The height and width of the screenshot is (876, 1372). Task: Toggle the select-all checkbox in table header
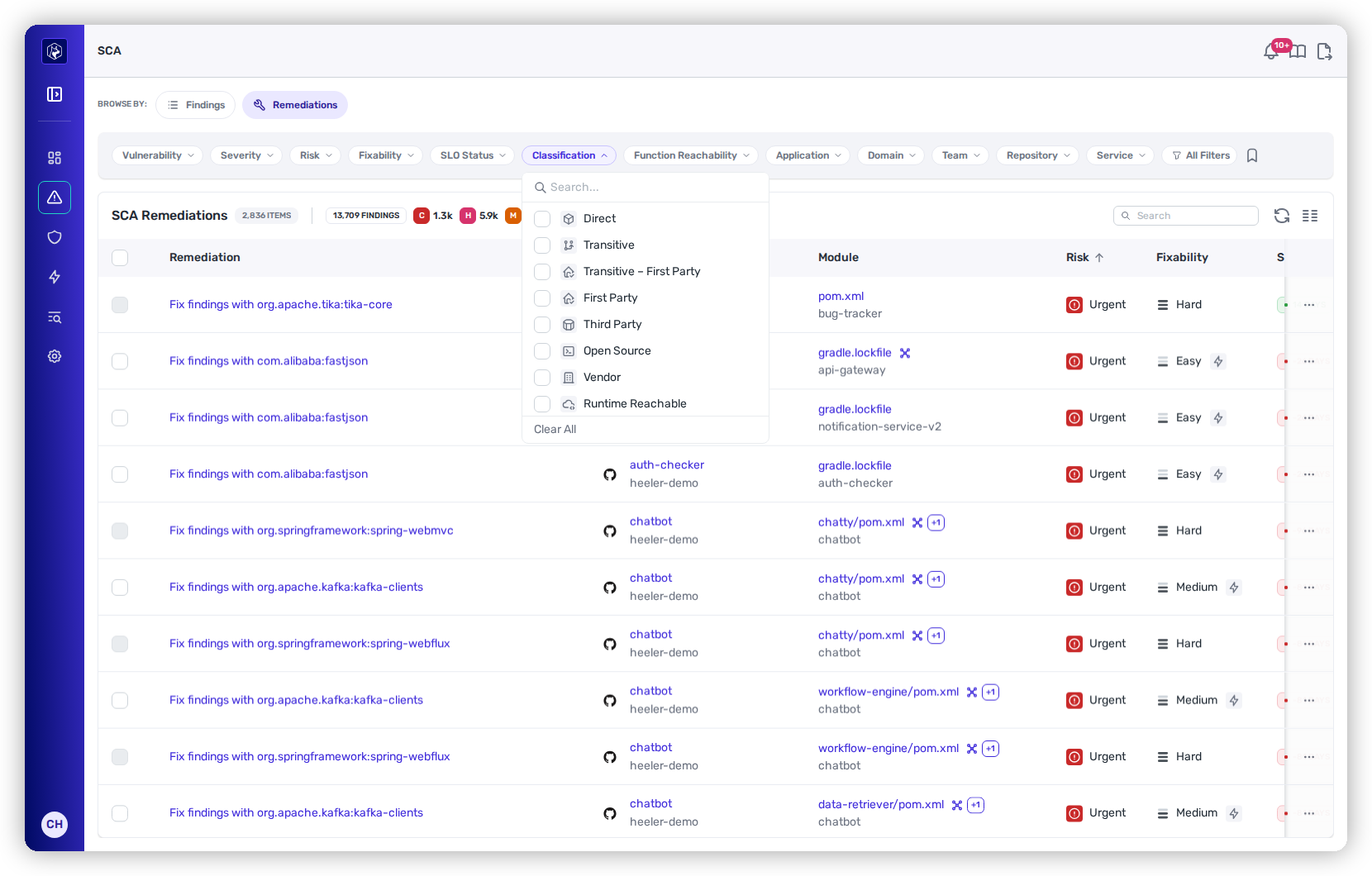120,258
